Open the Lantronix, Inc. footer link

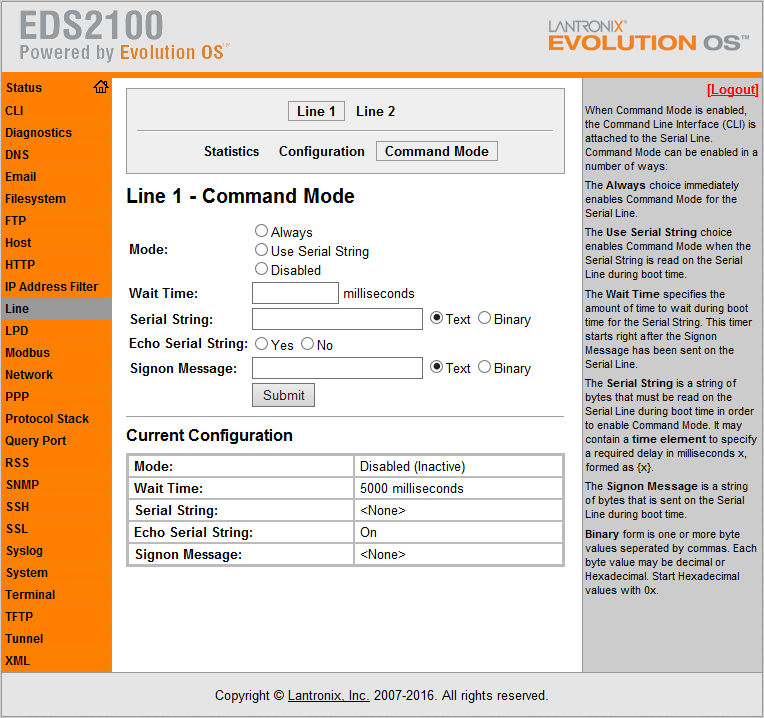(x=328, y=696)
